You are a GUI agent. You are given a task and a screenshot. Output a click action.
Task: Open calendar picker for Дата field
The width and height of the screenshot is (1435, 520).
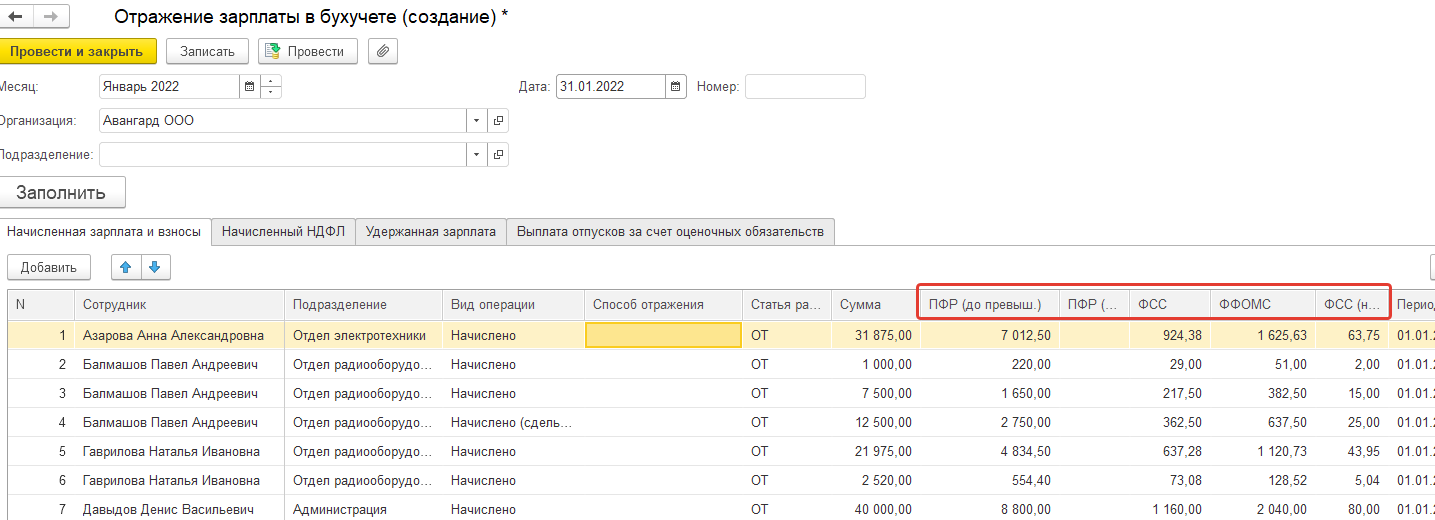(x=676, y=87)
